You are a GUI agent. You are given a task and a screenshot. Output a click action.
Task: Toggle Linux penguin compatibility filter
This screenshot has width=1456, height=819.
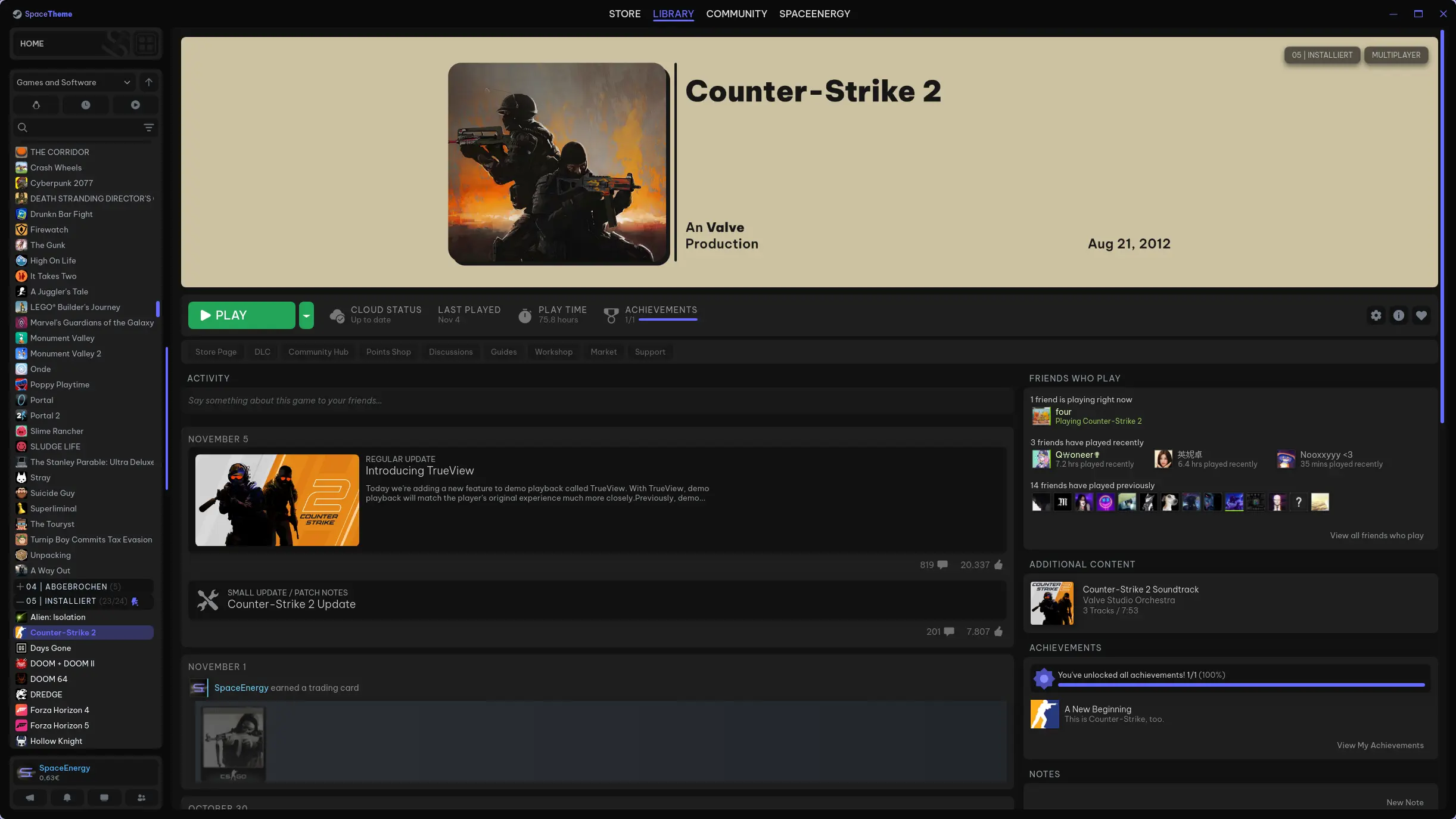[36, 105]
